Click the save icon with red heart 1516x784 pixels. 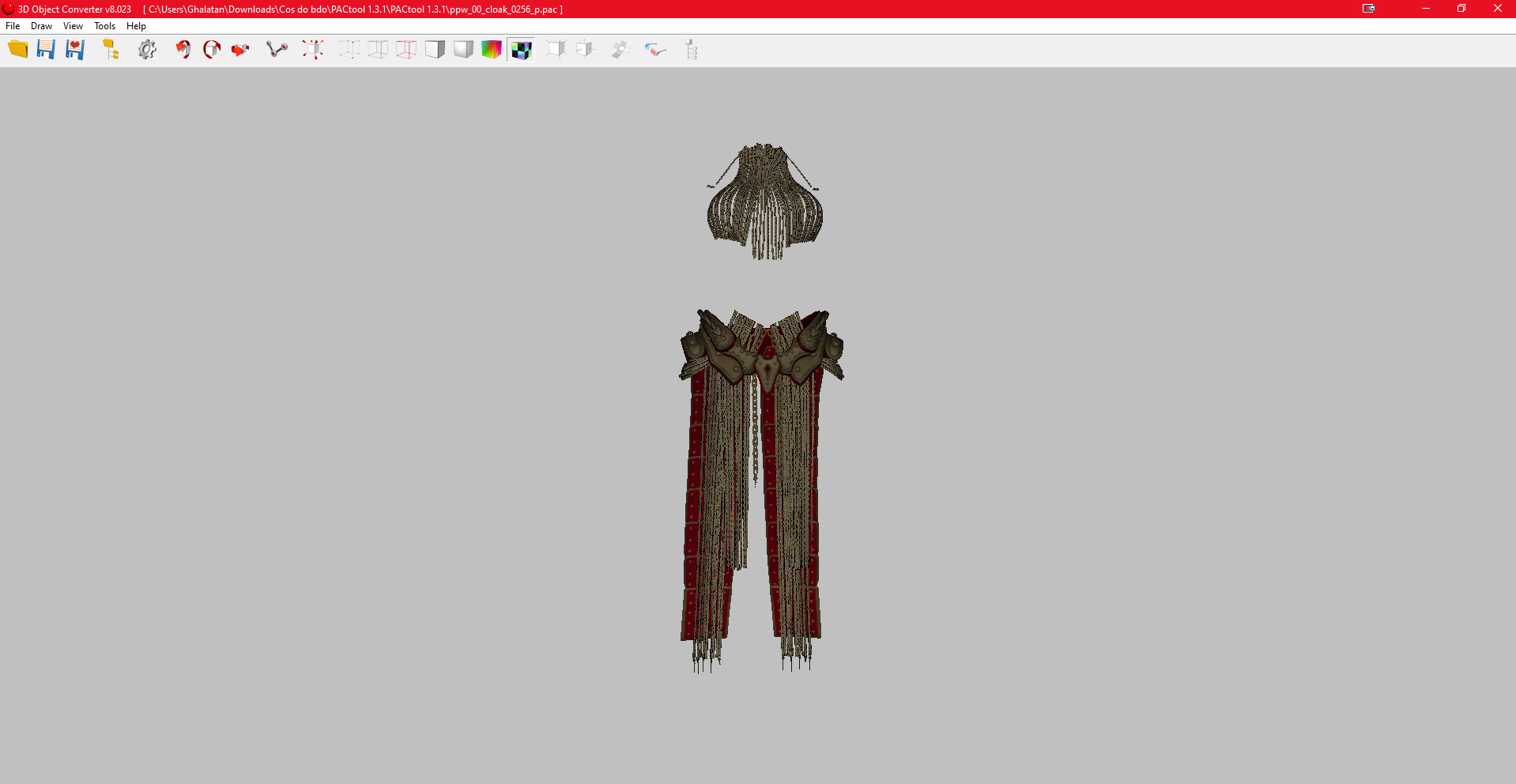click(x=75, y=50)
